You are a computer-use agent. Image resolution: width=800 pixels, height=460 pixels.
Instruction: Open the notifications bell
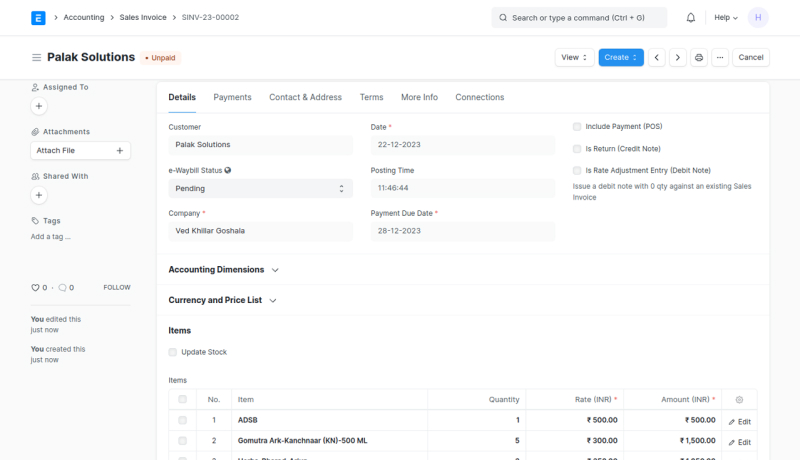coord(690,18)
